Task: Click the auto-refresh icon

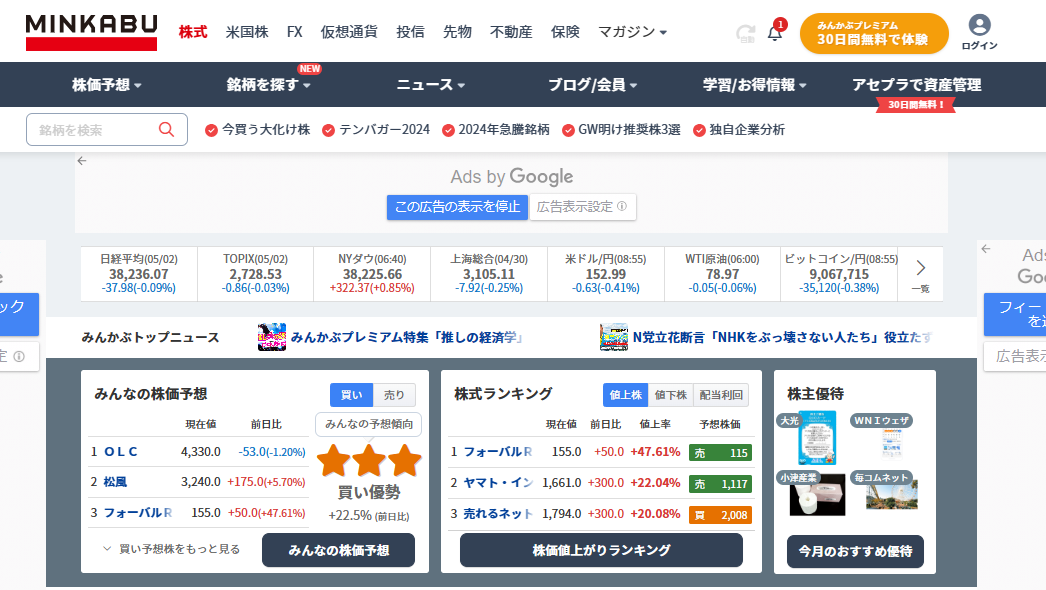Action: pyautogui.click(x=745, y=33)
